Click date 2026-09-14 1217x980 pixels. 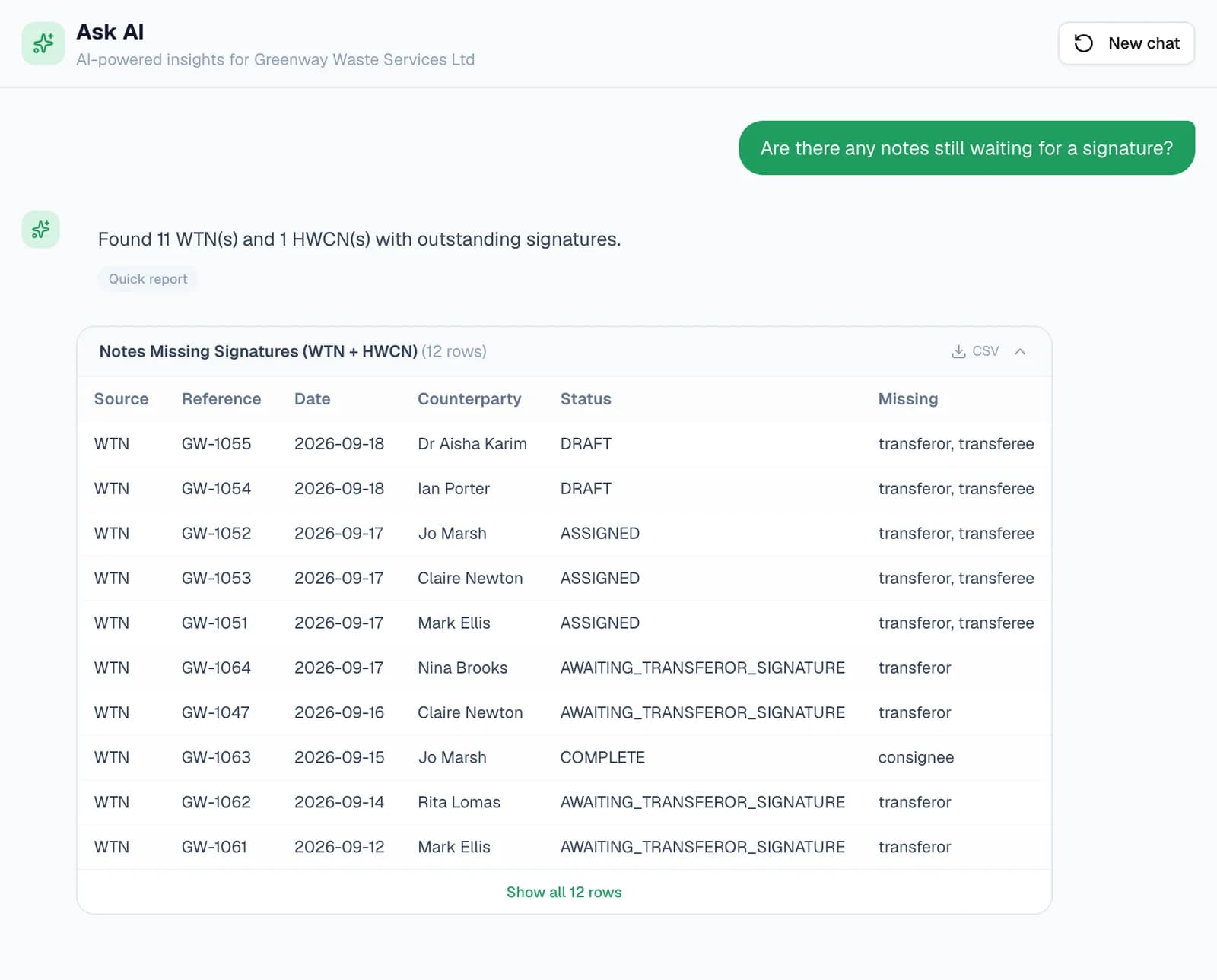pos(339,803)
